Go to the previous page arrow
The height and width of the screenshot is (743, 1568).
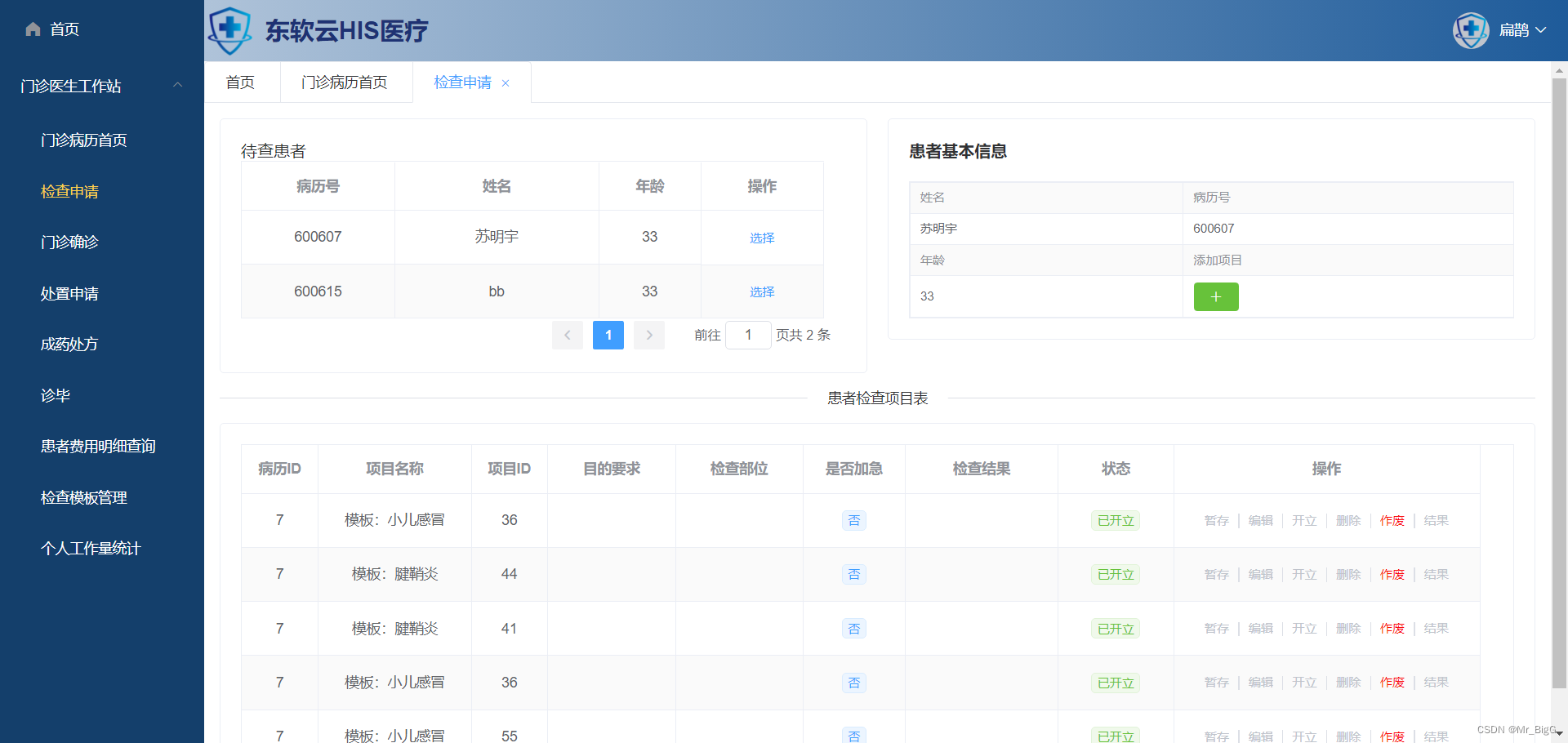tap(568, 335)
